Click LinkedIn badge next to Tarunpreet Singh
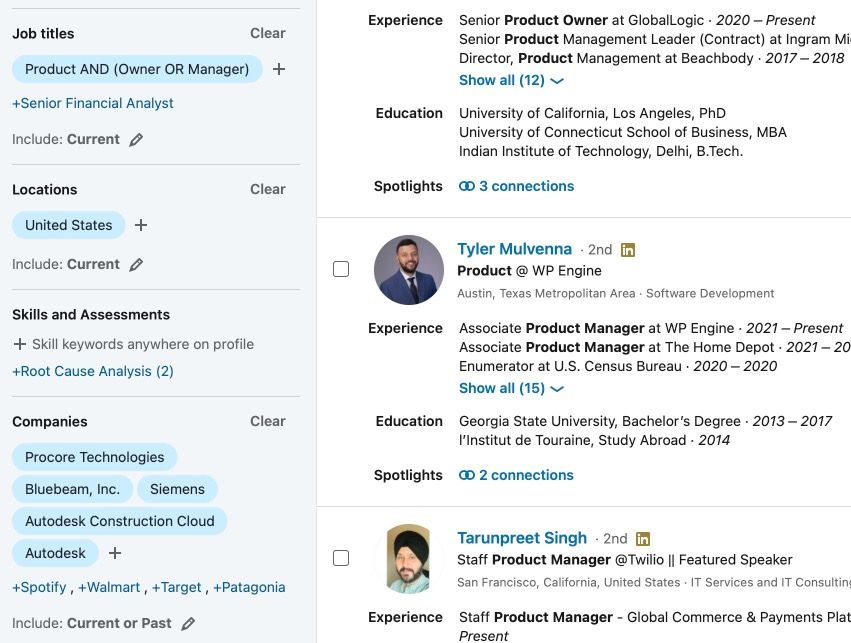Screen dimensions: 851x643 [643, 539]
